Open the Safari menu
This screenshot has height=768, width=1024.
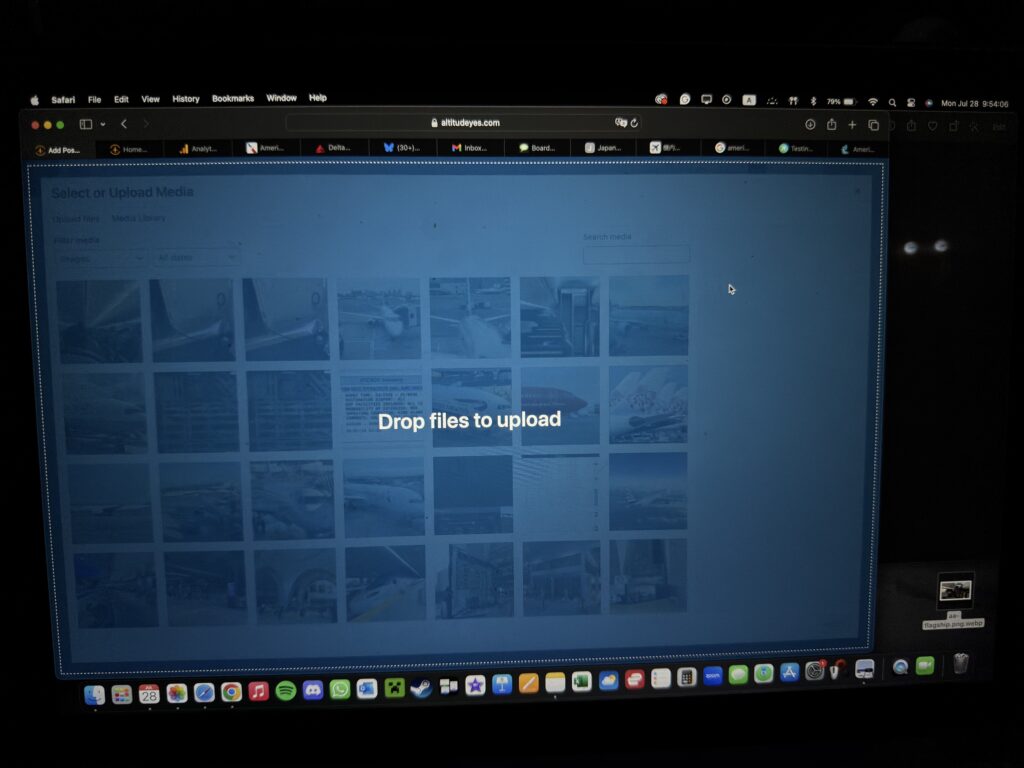[x=63, y=100]
